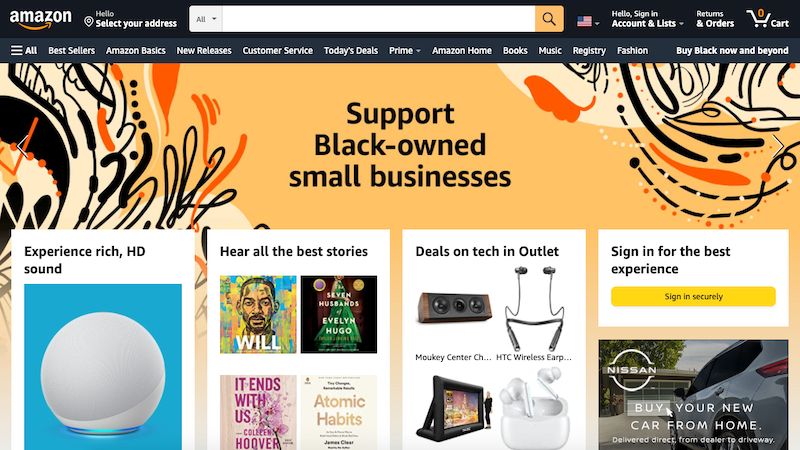
Task: Go to previous banner slide arrow
Action: coord(22,146)
